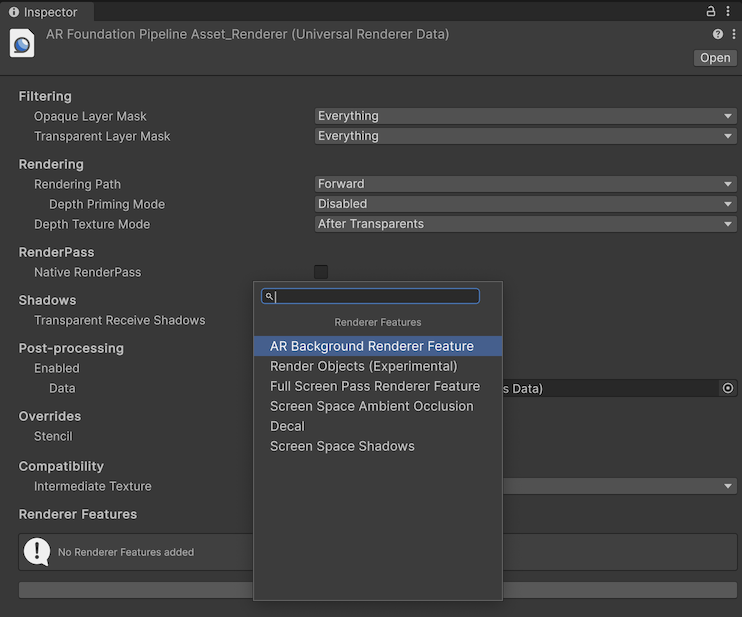
Task: Click the lock icon in Inspector header
Action: [x=711, y=12]
